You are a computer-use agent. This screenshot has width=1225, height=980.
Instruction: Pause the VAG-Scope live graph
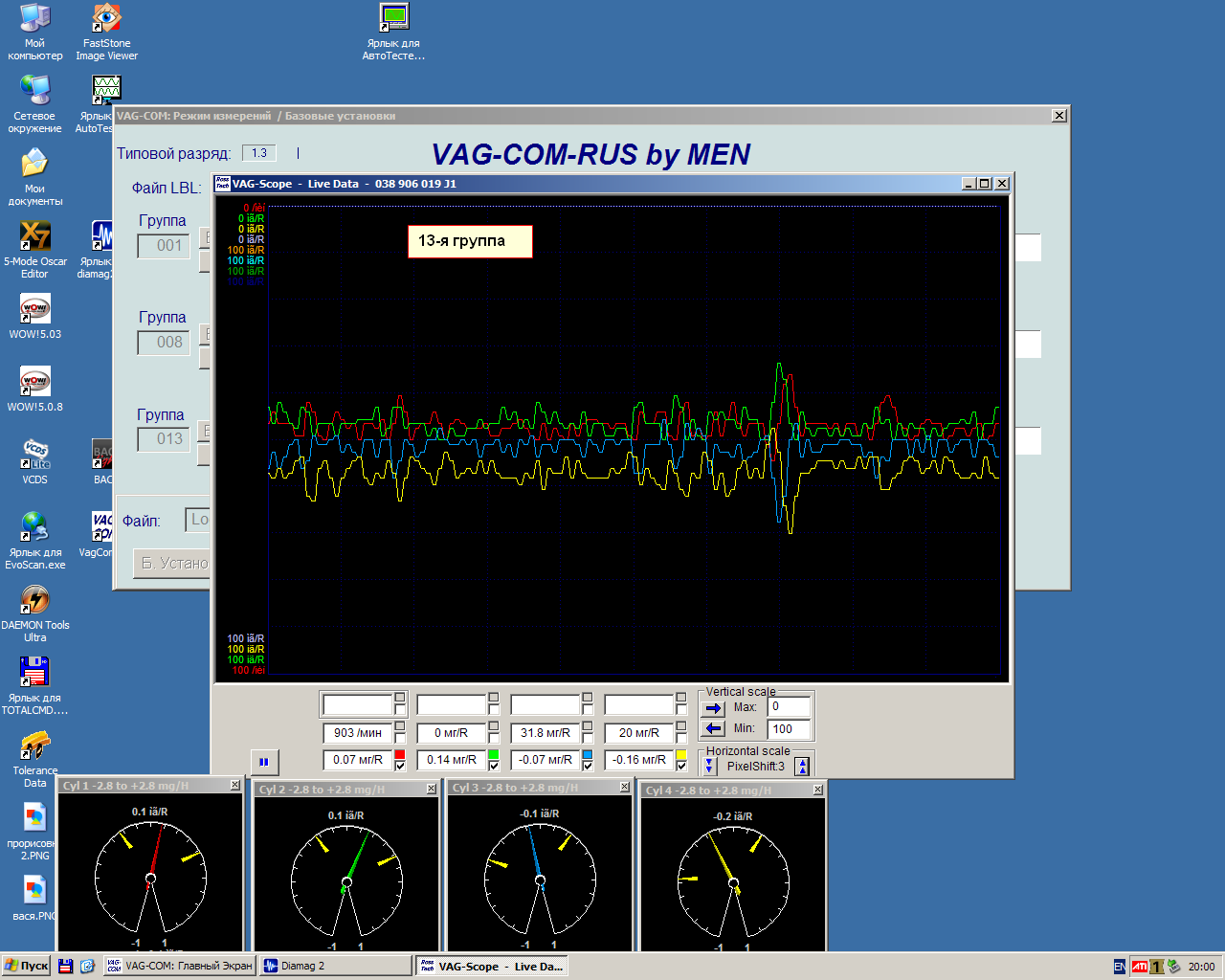coord(263,762)
